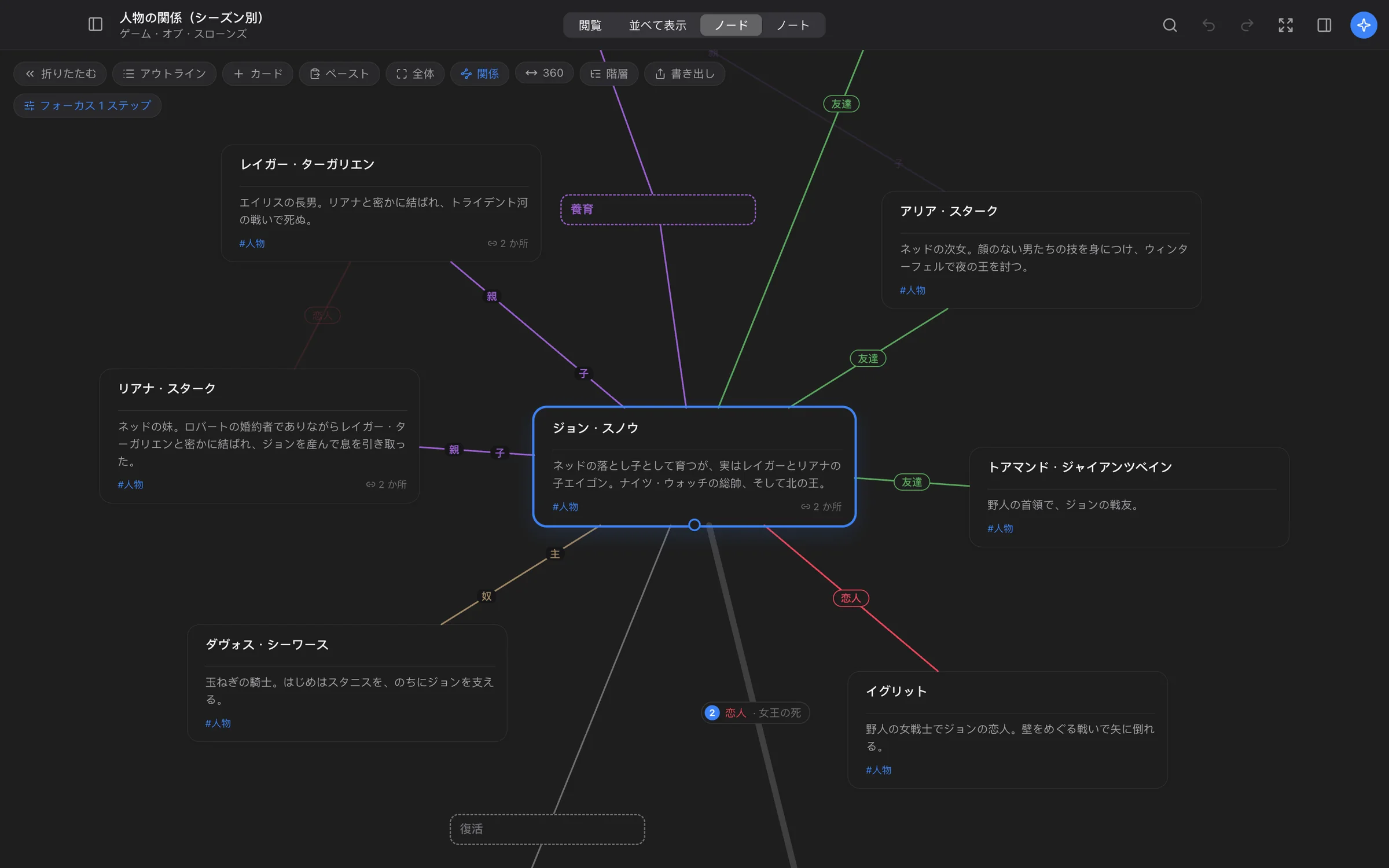Toggle the right sidebar panel icon

[x=1324, y=25]
